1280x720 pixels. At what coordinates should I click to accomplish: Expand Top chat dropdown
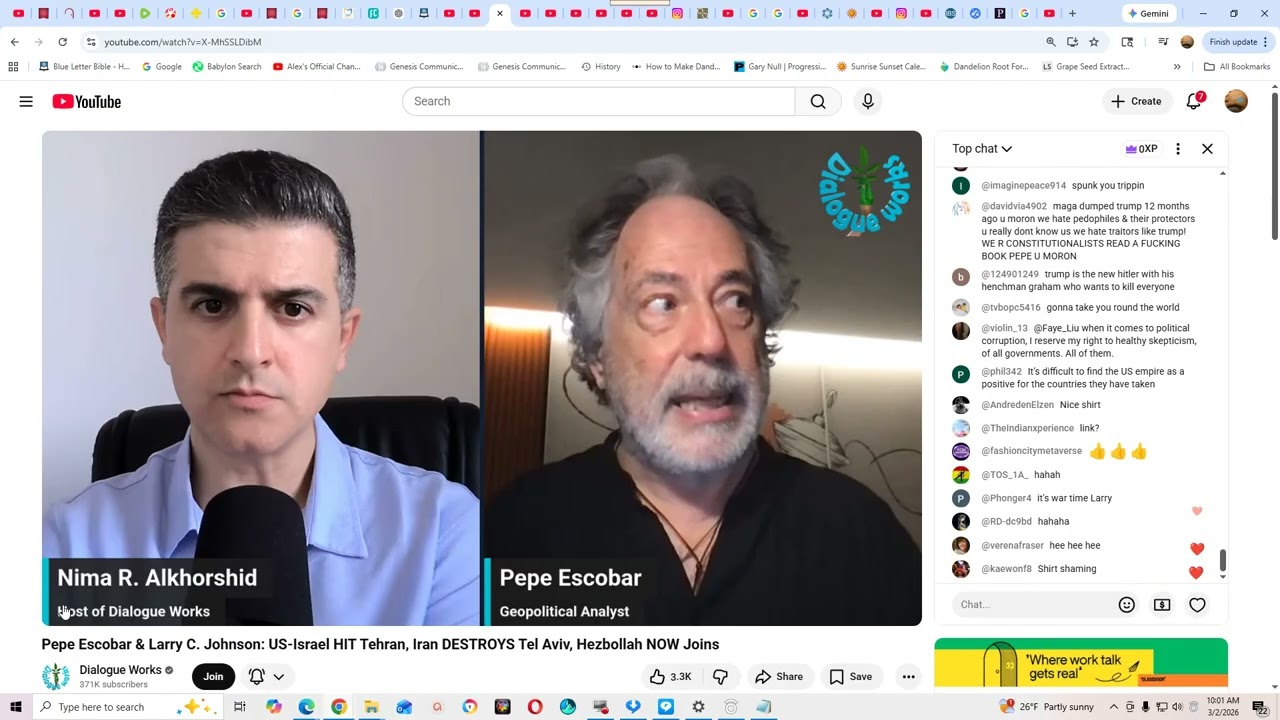pyautogui.click(x=982, y=149)
